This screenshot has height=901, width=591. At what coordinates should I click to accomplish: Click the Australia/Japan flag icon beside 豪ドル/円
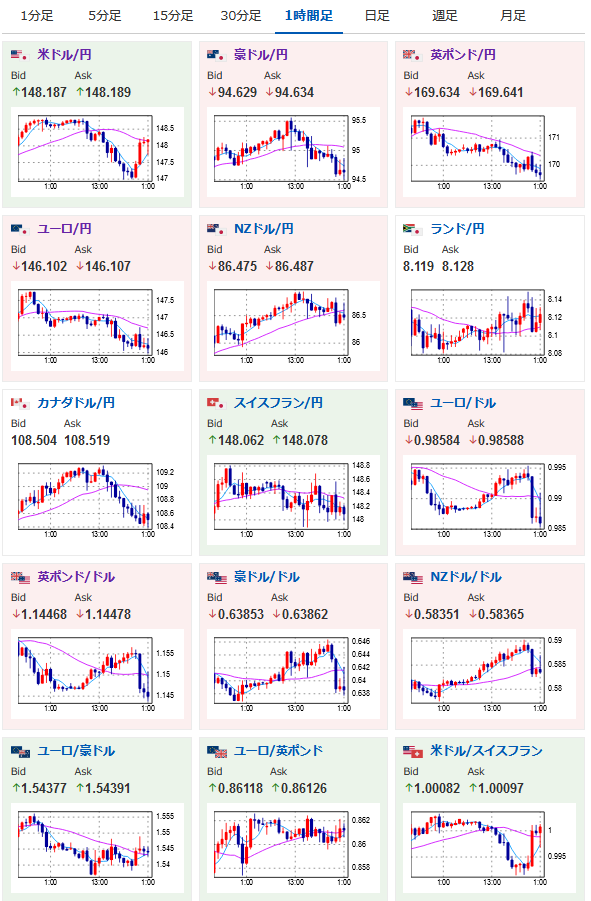[x=216, y=55]
